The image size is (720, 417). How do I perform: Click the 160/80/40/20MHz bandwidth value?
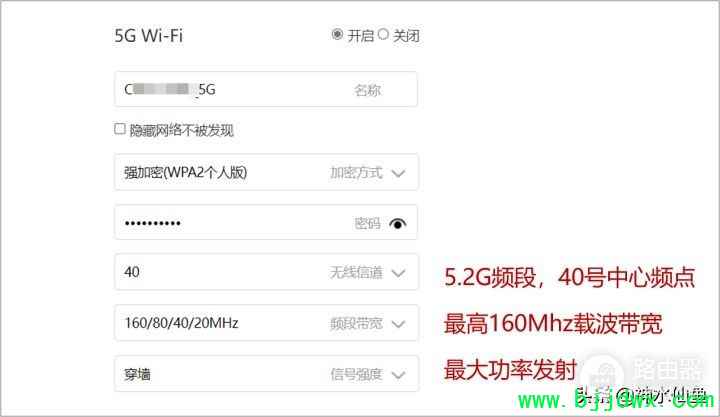(x=181, y=323)
